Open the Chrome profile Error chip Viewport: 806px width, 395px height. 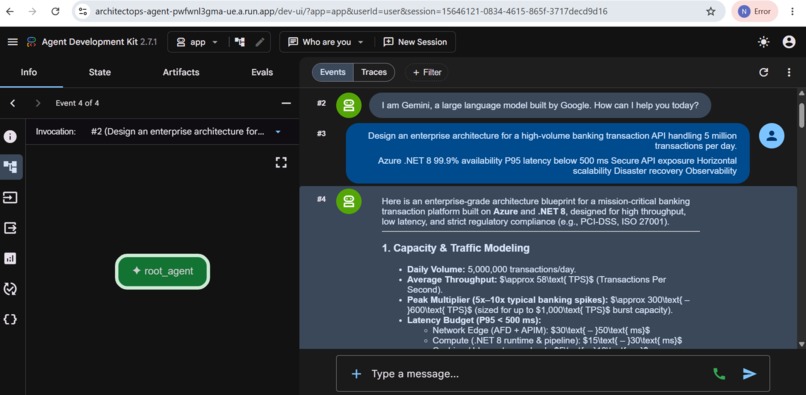[755, 11]
